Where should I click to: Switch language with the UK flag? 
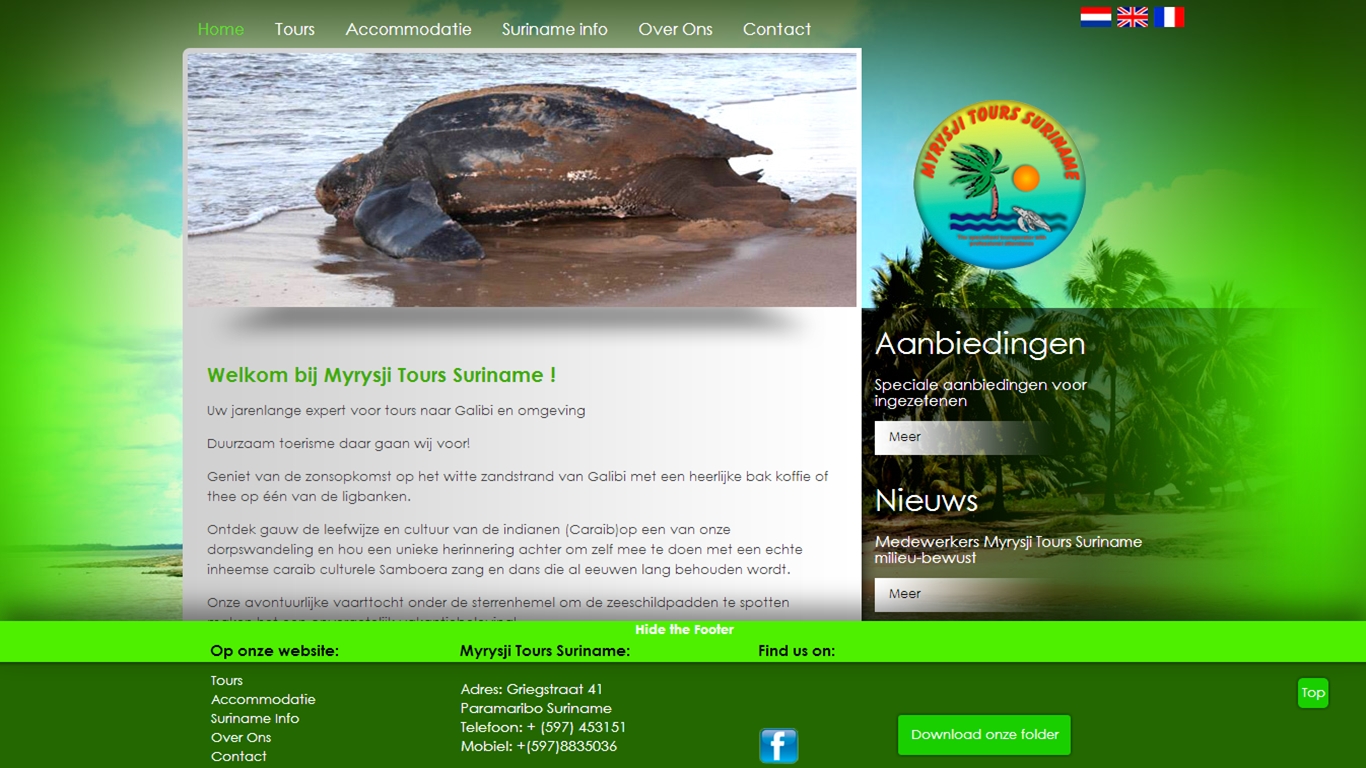click(x=1132, y=17)
